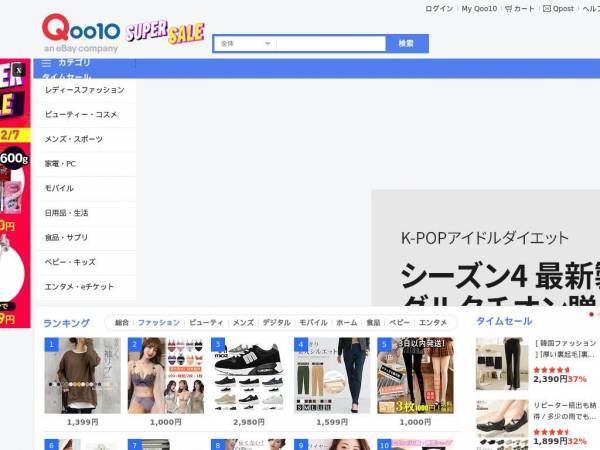Open the left SUPER SALE side advertisement

click(15, 193)
